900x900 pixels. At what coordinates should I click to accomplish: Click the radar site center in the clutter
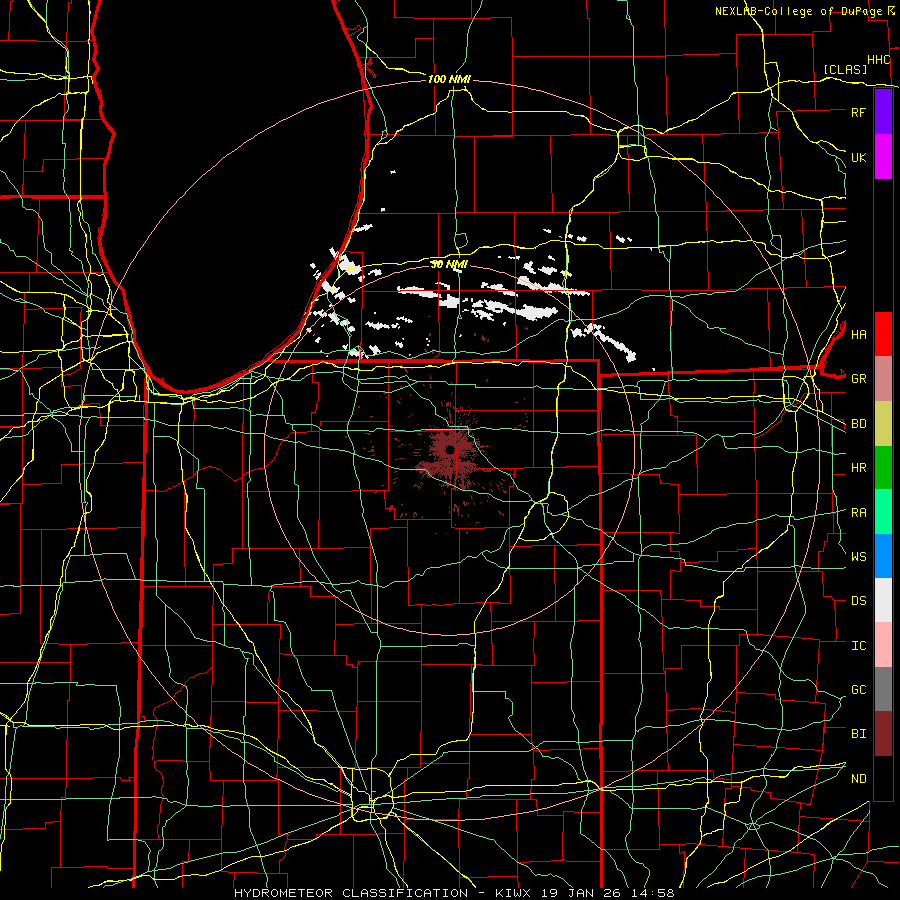(450, 450)
